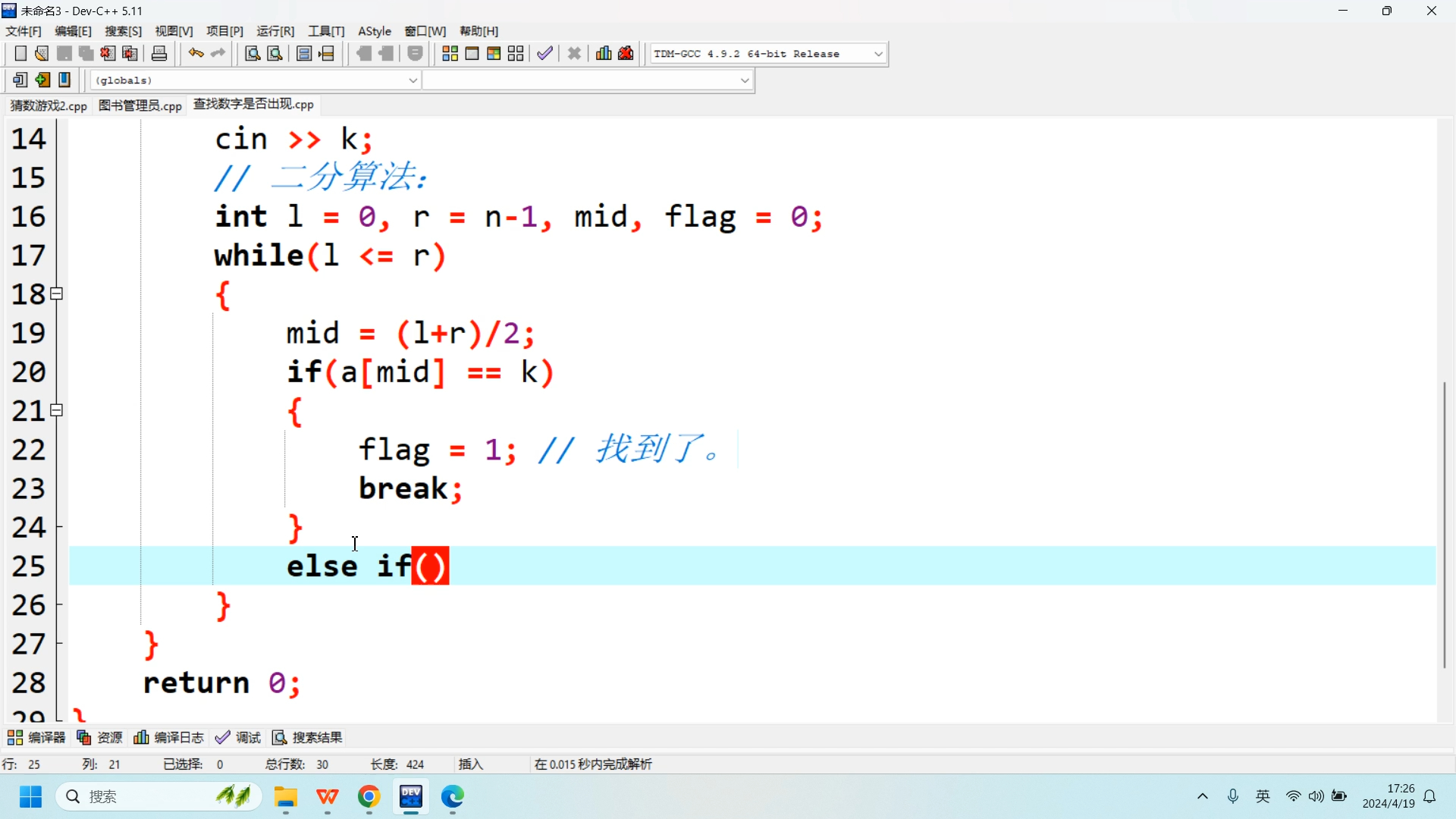This screenshot has width=1456, height=819.
Task: Click the Compile and Run icon
Action: pyautogui.click(x=494, y=54)
